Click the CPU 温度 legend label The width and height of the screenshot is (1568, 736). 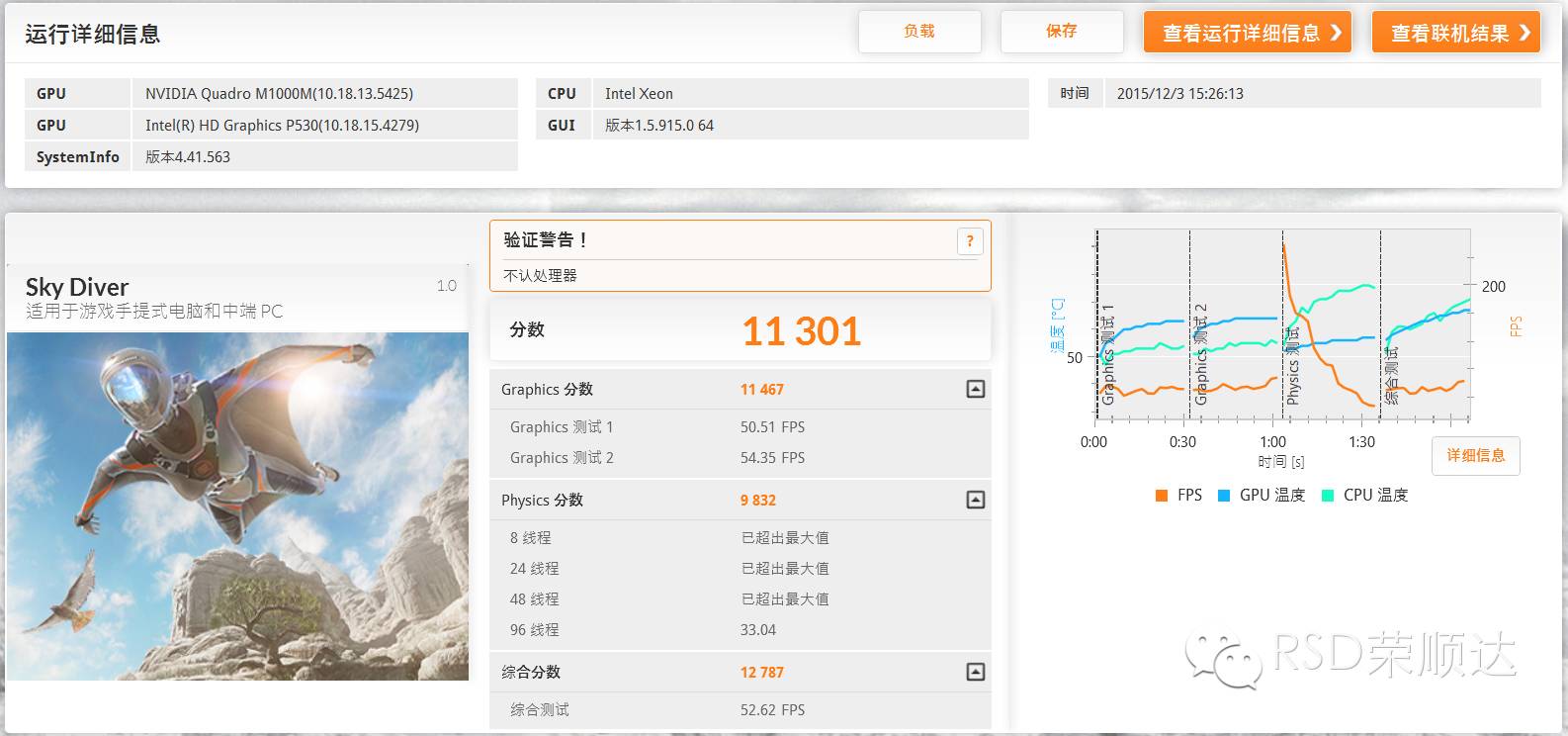tap(1376, 496)
